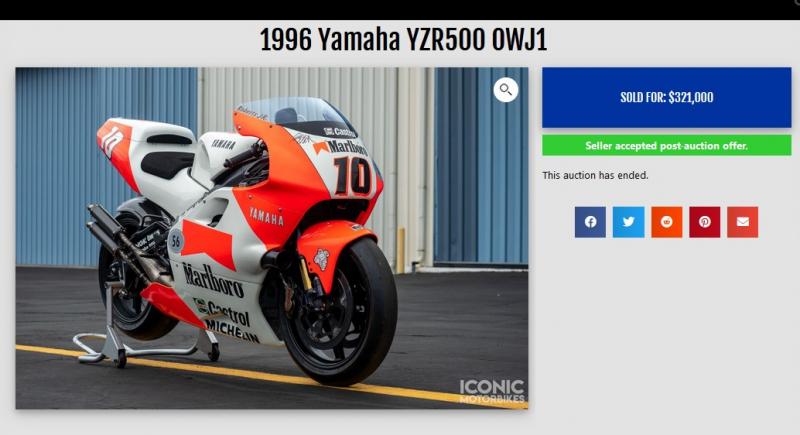The width and height of the screenshot is (800, 435).
Task: Share the listing on Reddit
Action: tap(666, 222)
